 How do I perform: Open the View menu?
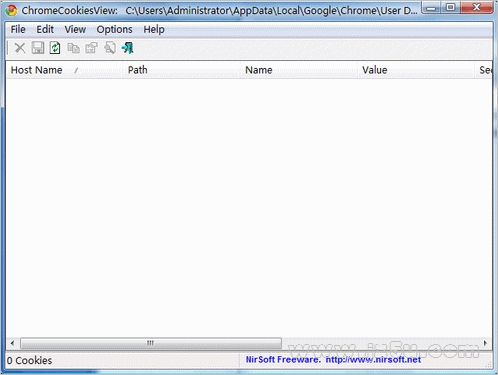click(75, 29)
